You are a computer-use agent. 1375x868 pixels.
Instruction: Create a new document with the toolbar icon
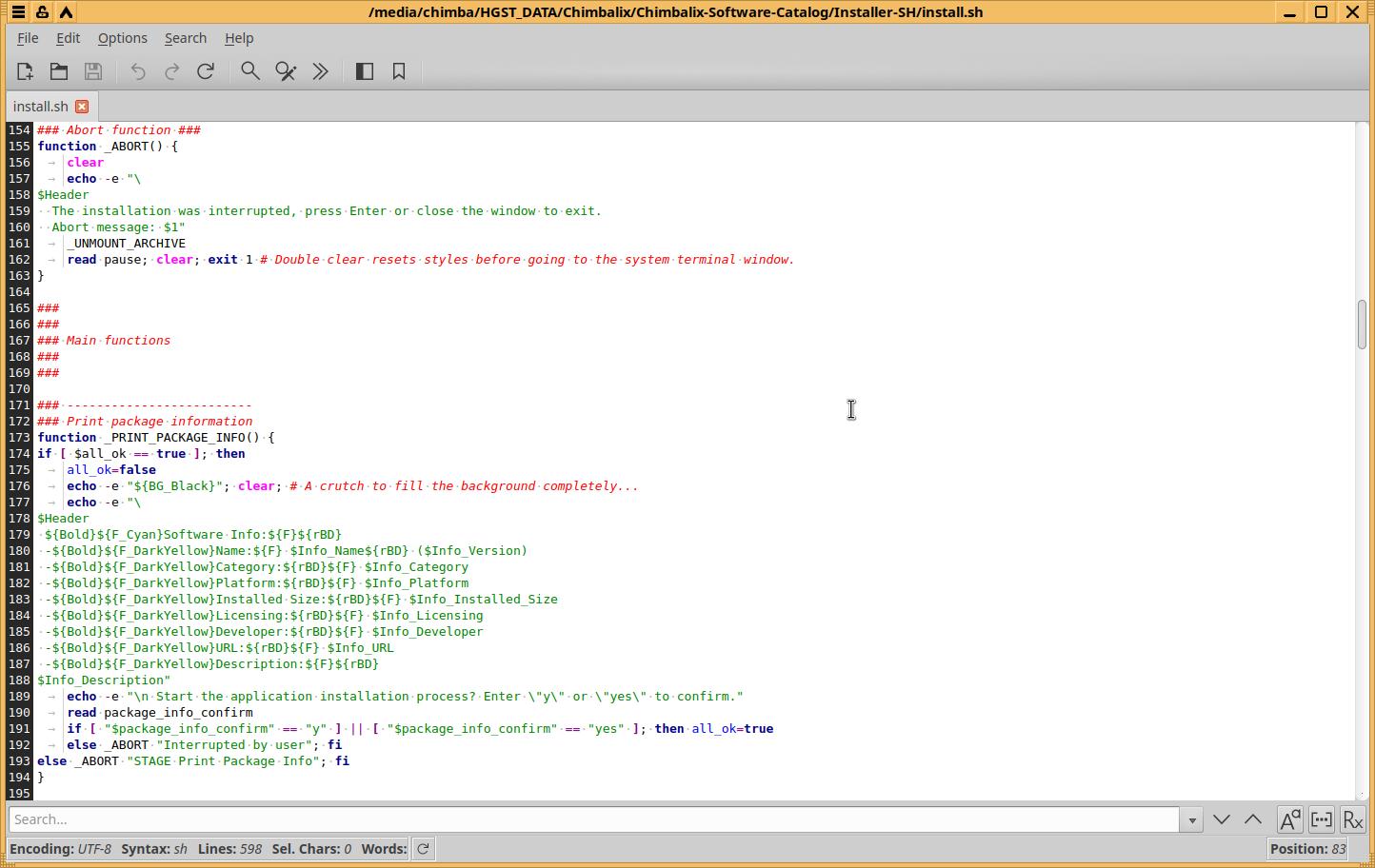25,71
